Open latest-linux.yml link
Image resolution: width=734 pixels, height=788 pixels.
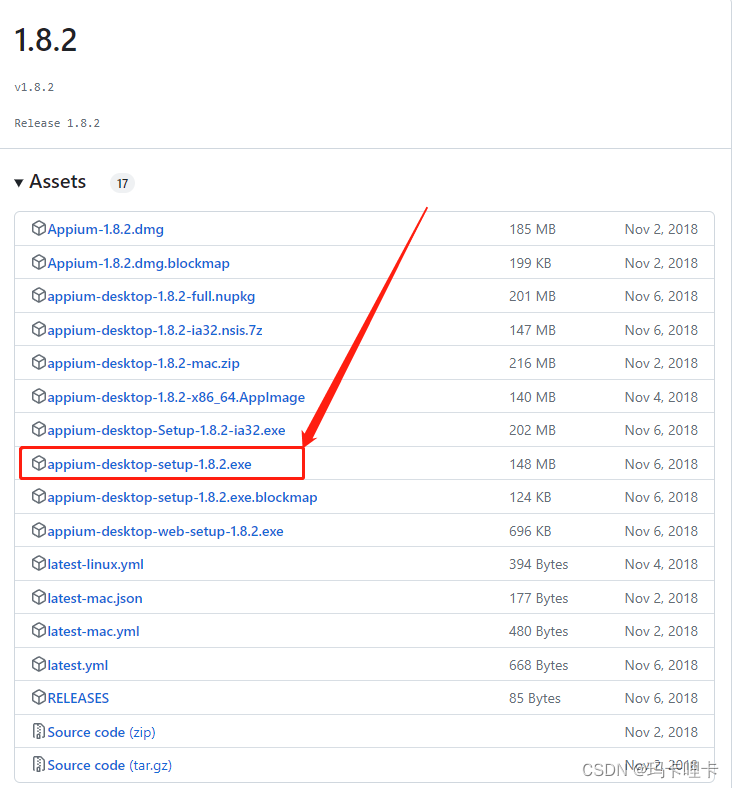[95, 564]
